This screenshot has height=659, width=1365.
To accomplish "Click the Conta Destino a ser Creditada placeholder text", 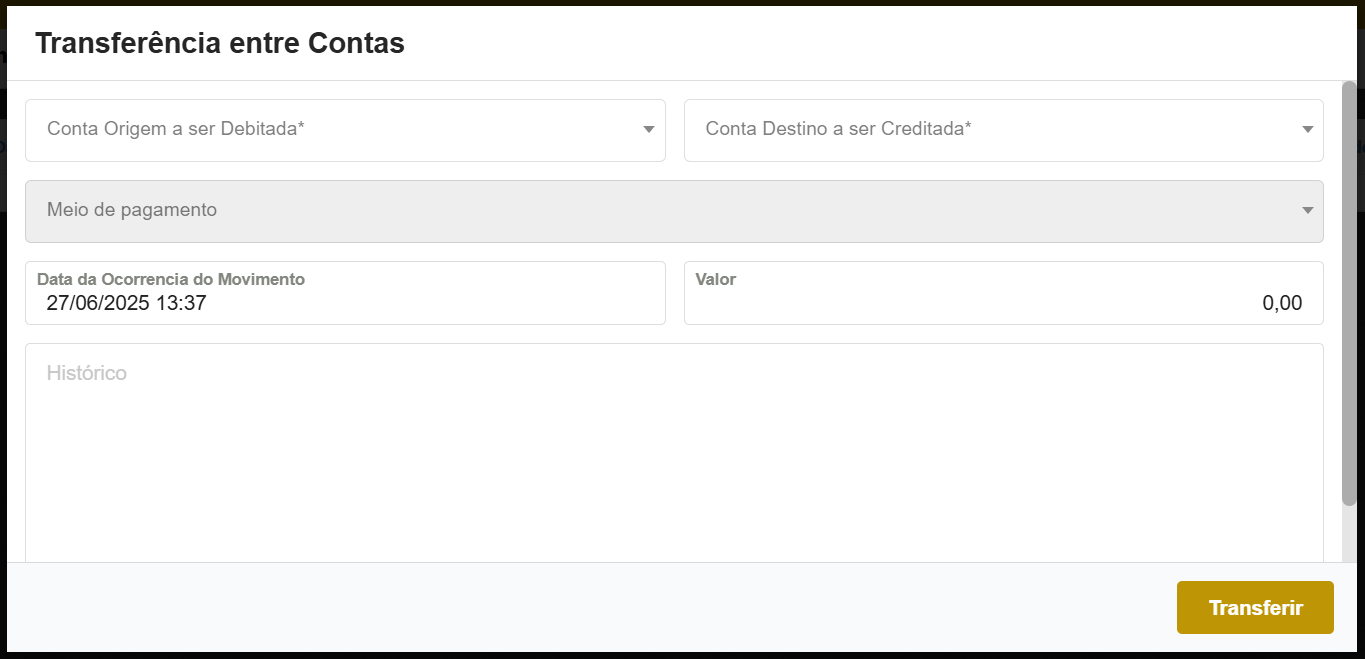I will coord(838,129).
